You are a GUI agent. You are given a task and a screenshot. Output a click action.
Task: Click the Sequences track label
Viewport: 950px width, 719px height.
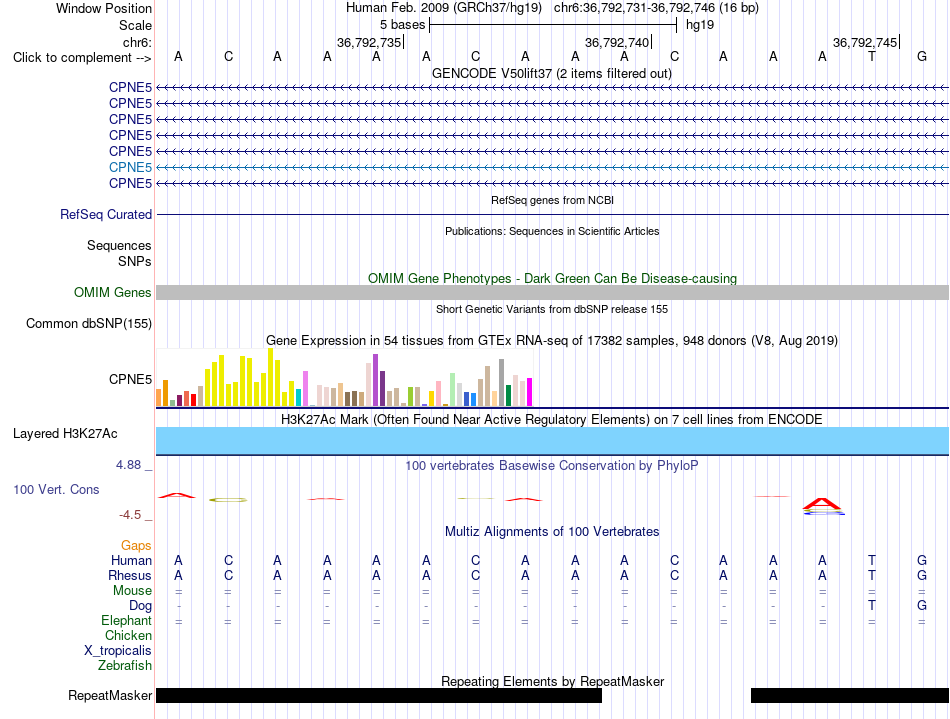119,245
